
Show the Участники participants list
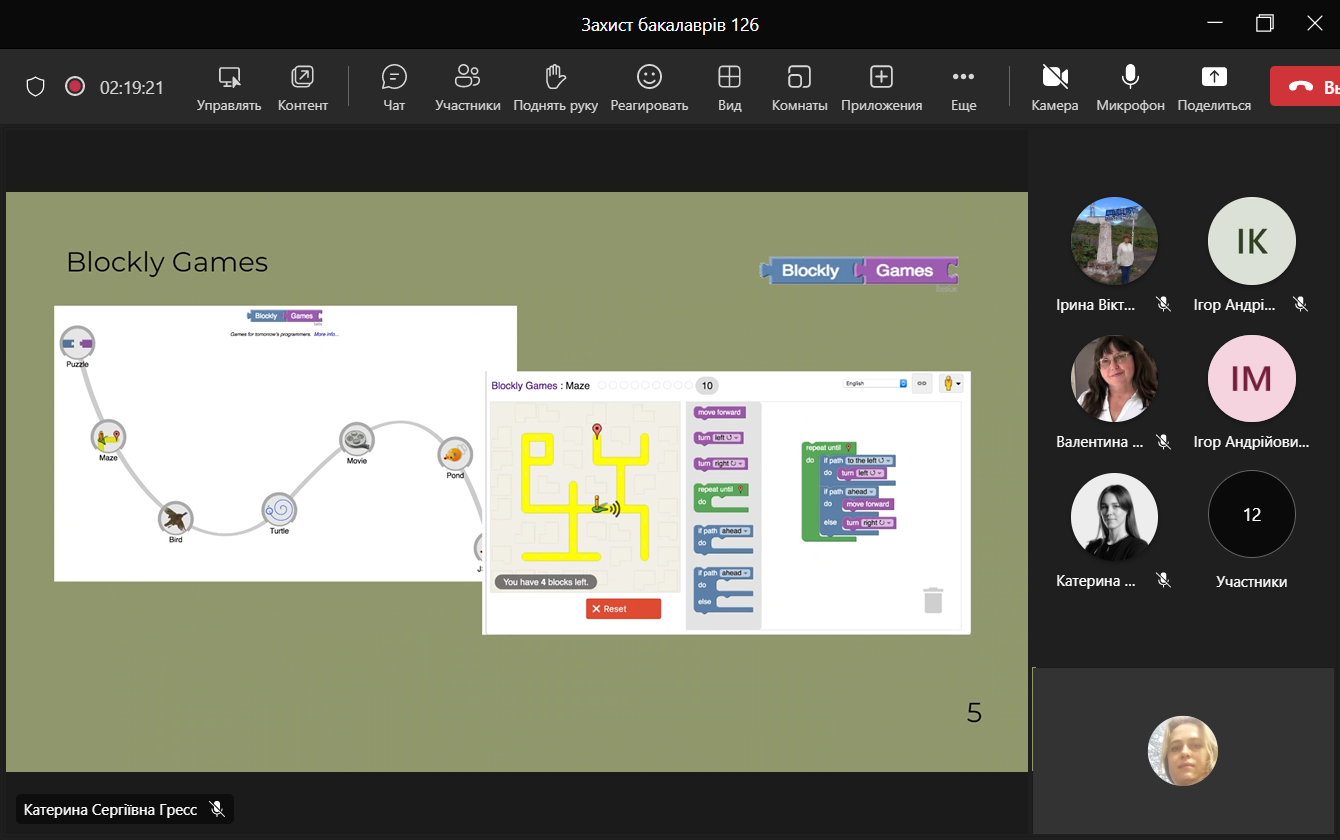[x=467, y=86]
